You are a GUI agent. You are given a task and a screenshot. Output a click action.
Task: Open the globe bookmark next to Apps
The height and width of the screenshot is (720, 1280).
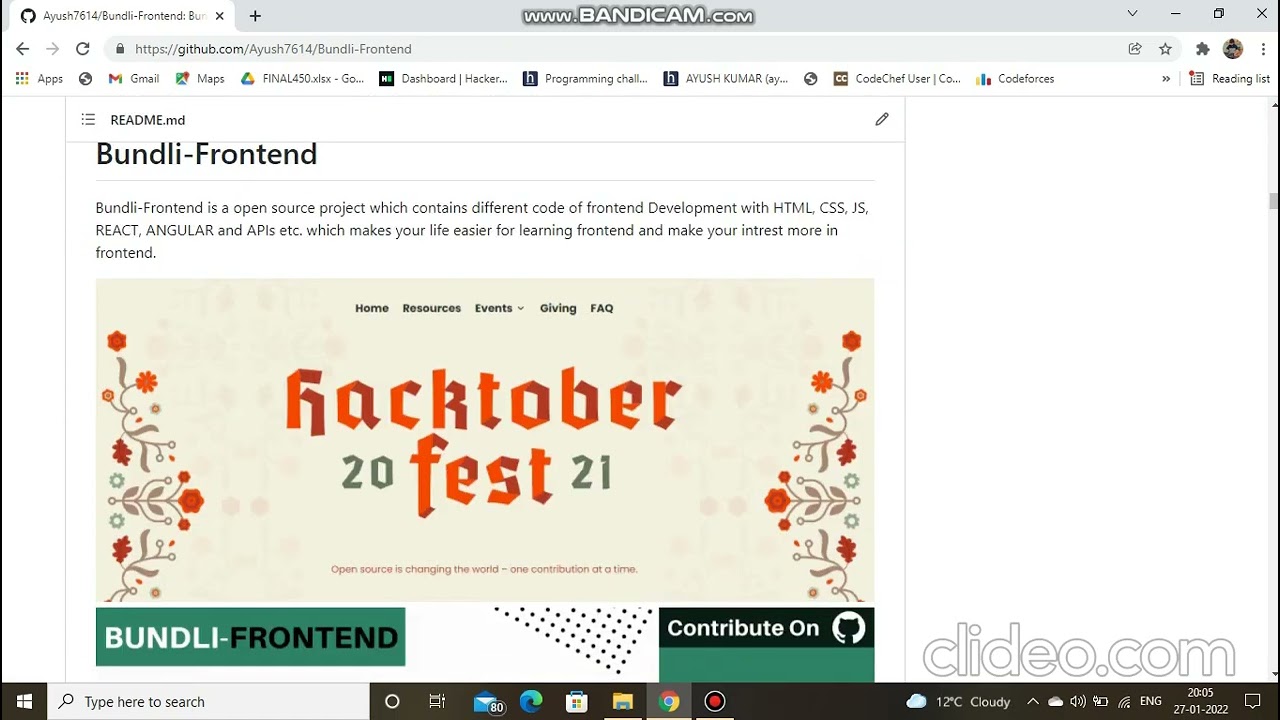point(85,78)
